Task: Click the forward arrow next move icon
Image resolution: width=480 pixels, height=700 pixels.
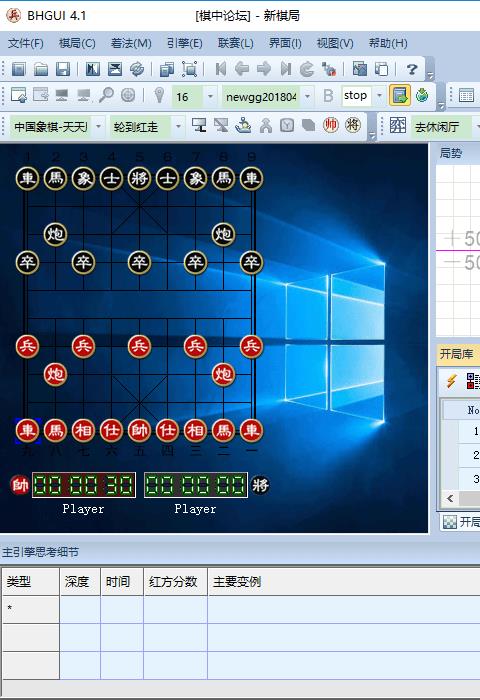Action: pyautogui.click(x=264, y=69)
